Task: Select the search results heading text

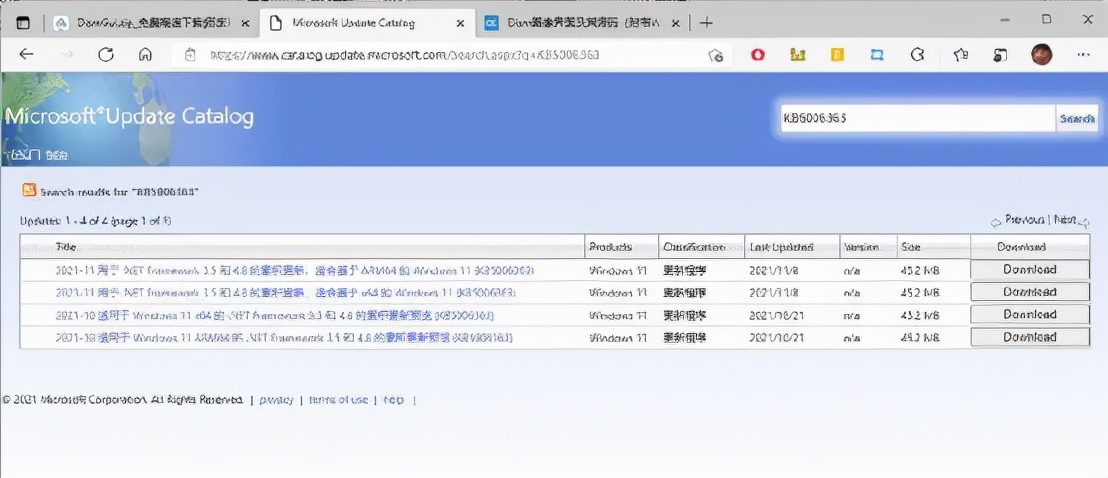Action: (119, 191)
